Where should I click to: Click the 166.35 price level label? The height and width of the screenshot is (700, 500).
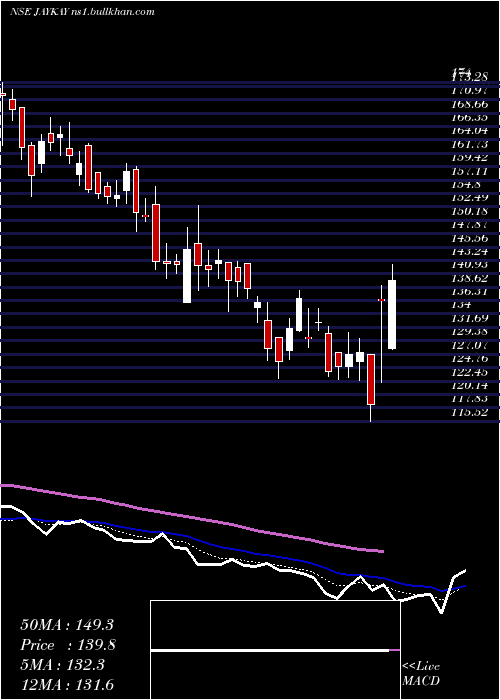pyautogui.click(x=470, y=117)
